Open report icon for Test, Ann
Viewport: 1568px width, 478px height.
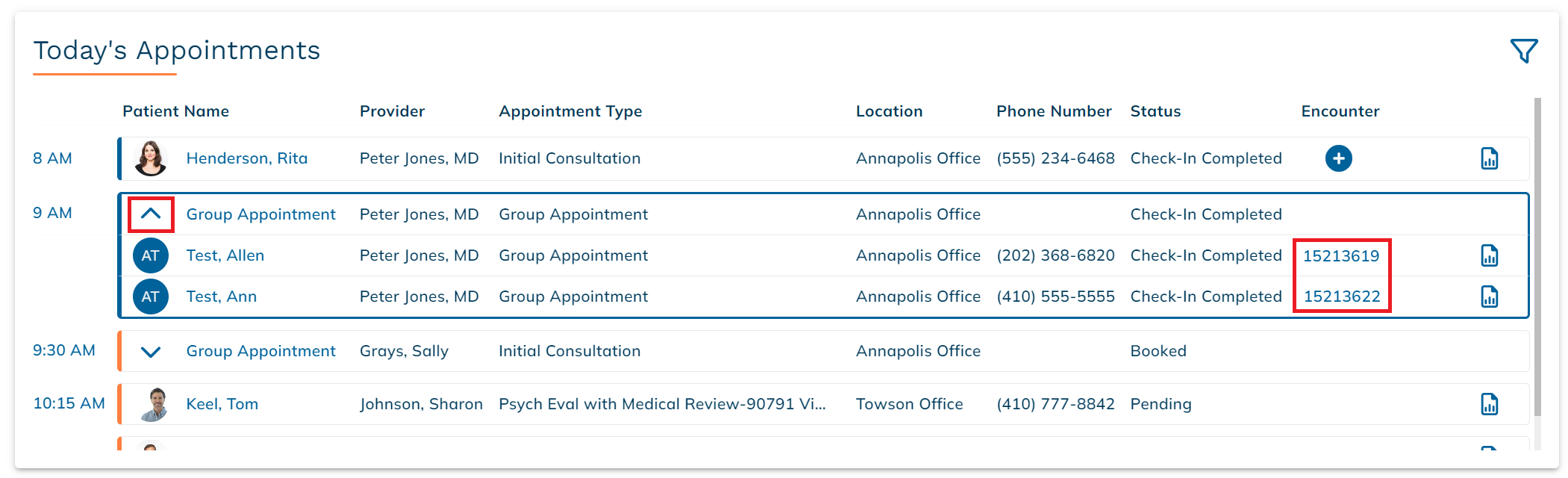1489,297
